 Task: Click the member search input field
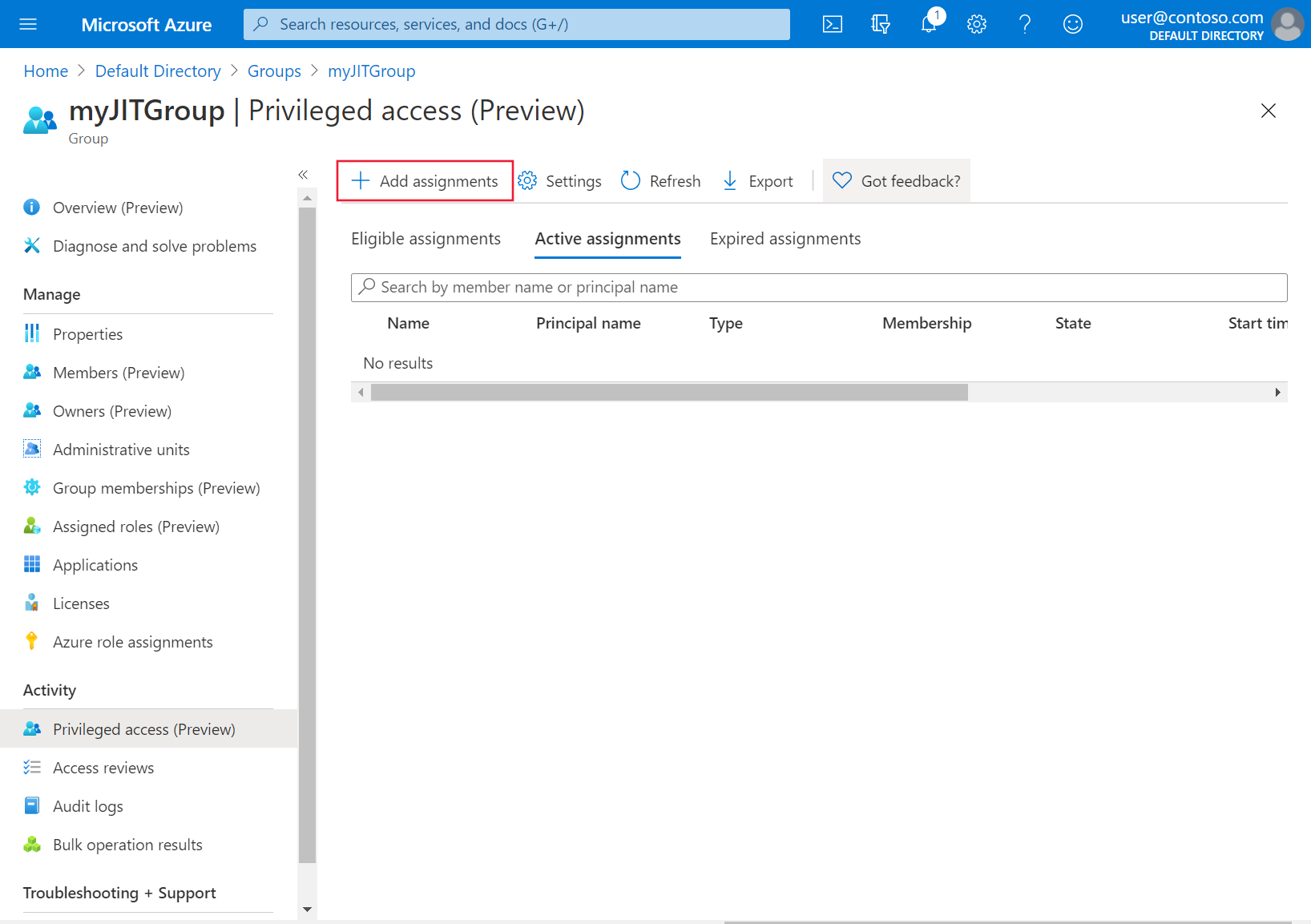818,287
